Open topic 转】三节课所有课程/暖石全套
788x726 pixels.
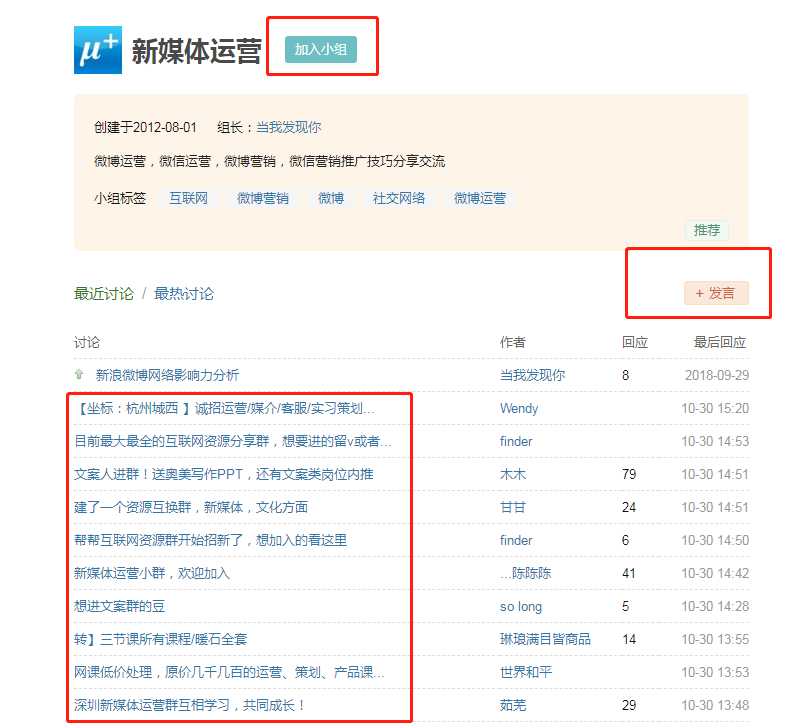coord(161,639)
